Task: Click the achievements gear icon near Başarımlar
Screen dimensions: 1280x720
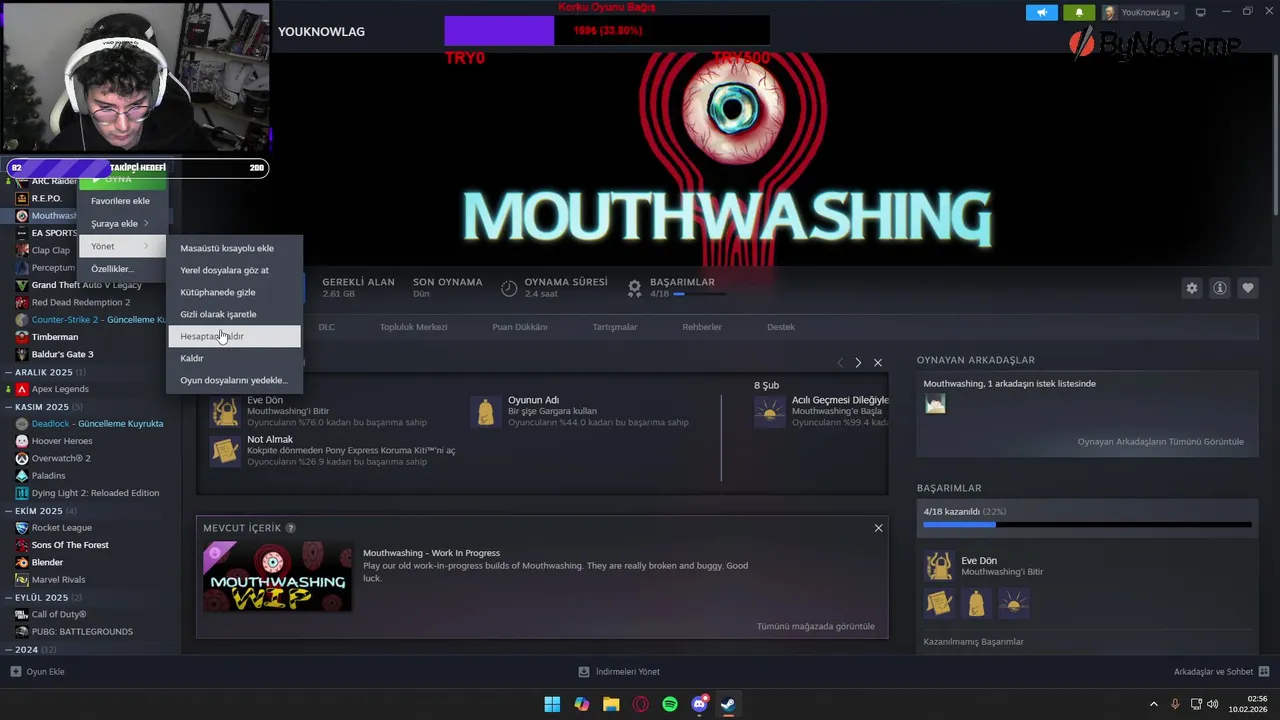Action: tap(634, 288)
